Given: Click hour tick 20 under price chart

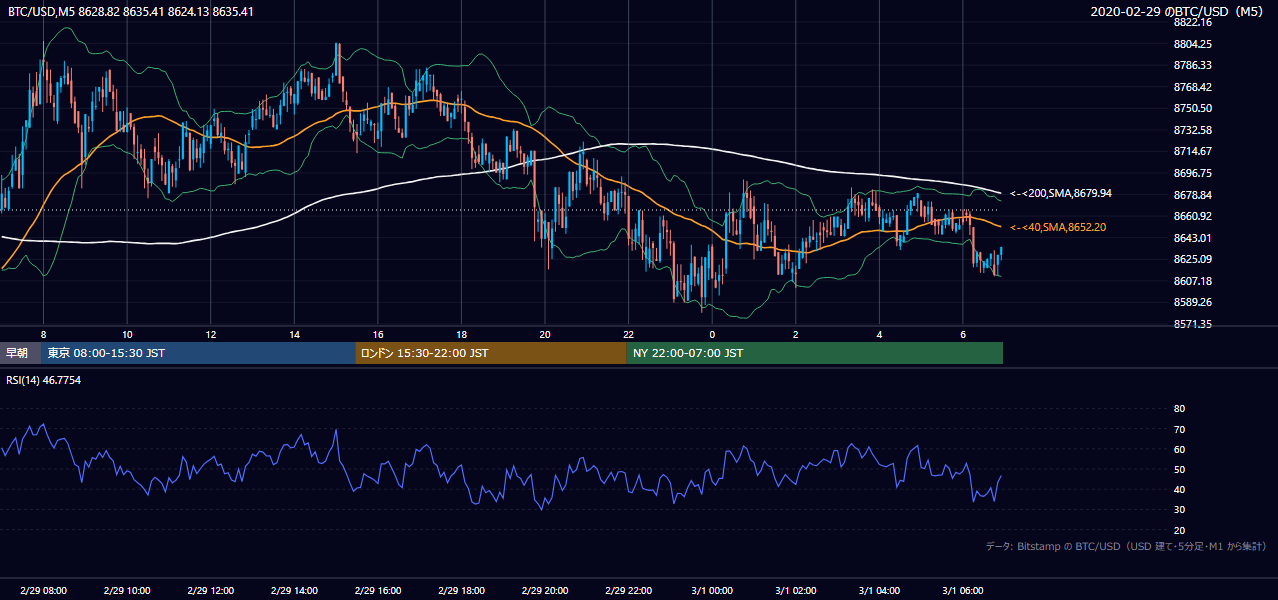Looking at the screenshot, I should (544, 334).
